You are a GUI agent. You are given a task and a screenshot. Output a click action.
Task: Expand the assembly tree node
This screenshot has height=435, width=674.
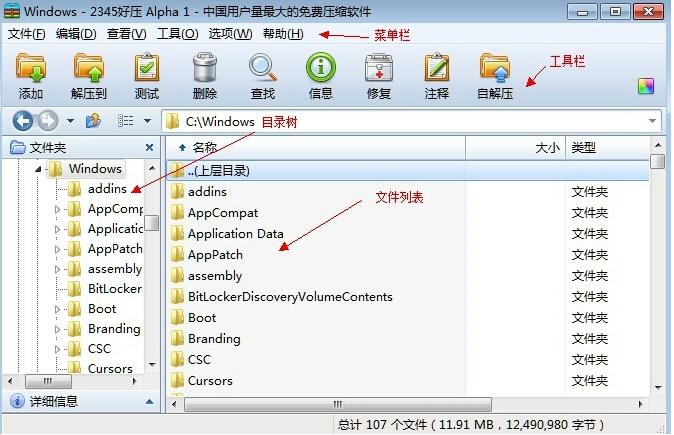[x=57, y=270]
